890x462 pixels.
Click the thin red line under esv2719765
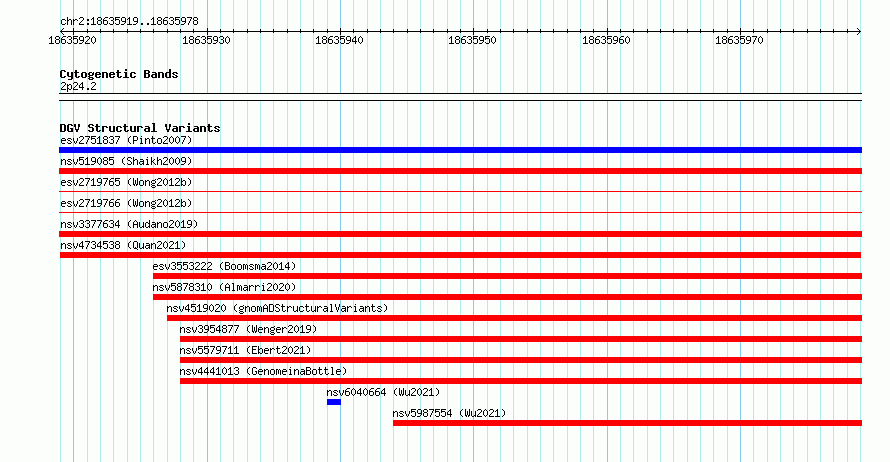pos(460,192)
